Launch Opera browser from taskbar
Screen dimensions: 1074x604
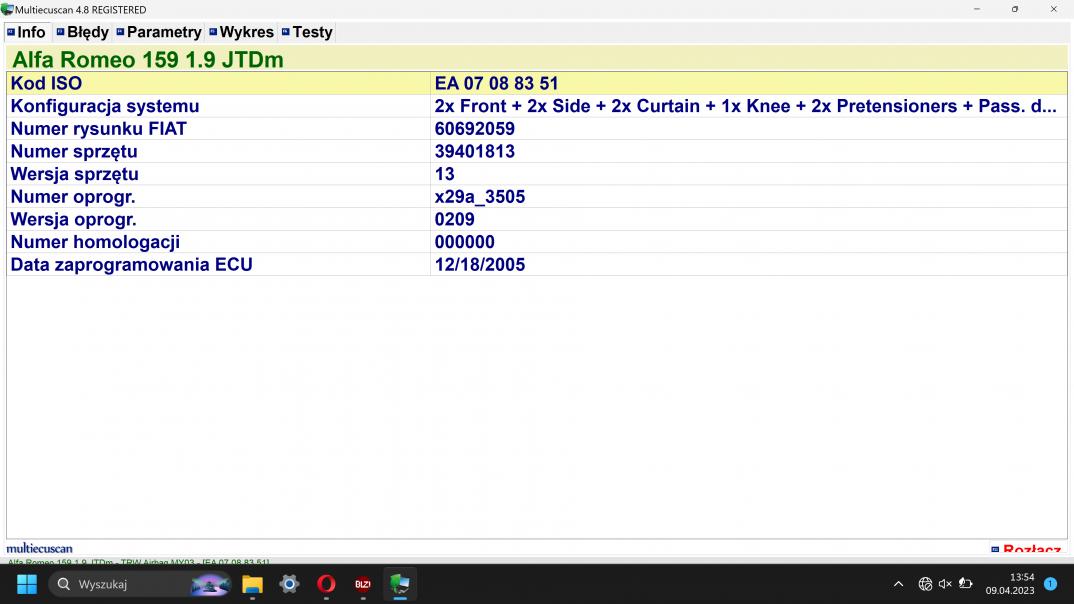pyautogui.click(x=326, y=584)
